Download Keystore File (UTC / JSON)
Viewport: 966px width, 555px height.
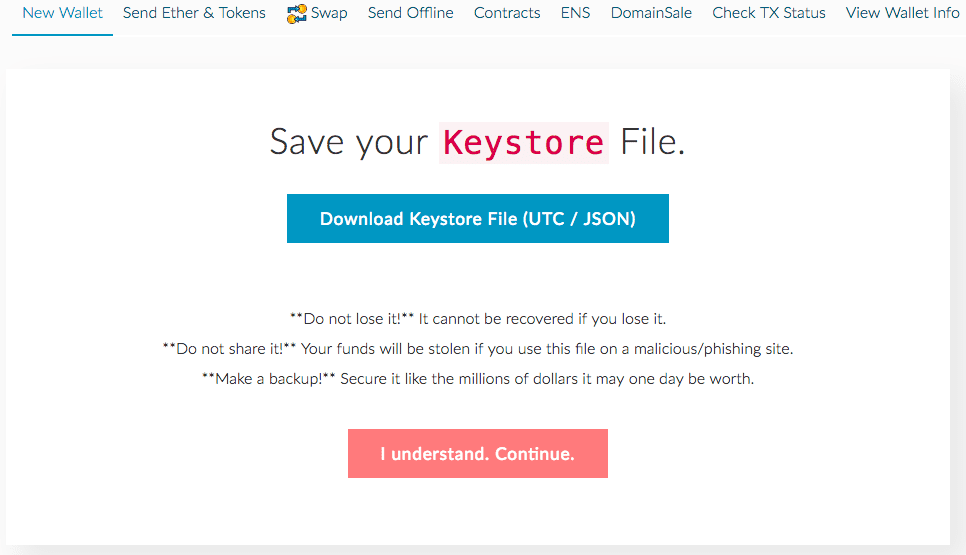click(x=477, y=219)
